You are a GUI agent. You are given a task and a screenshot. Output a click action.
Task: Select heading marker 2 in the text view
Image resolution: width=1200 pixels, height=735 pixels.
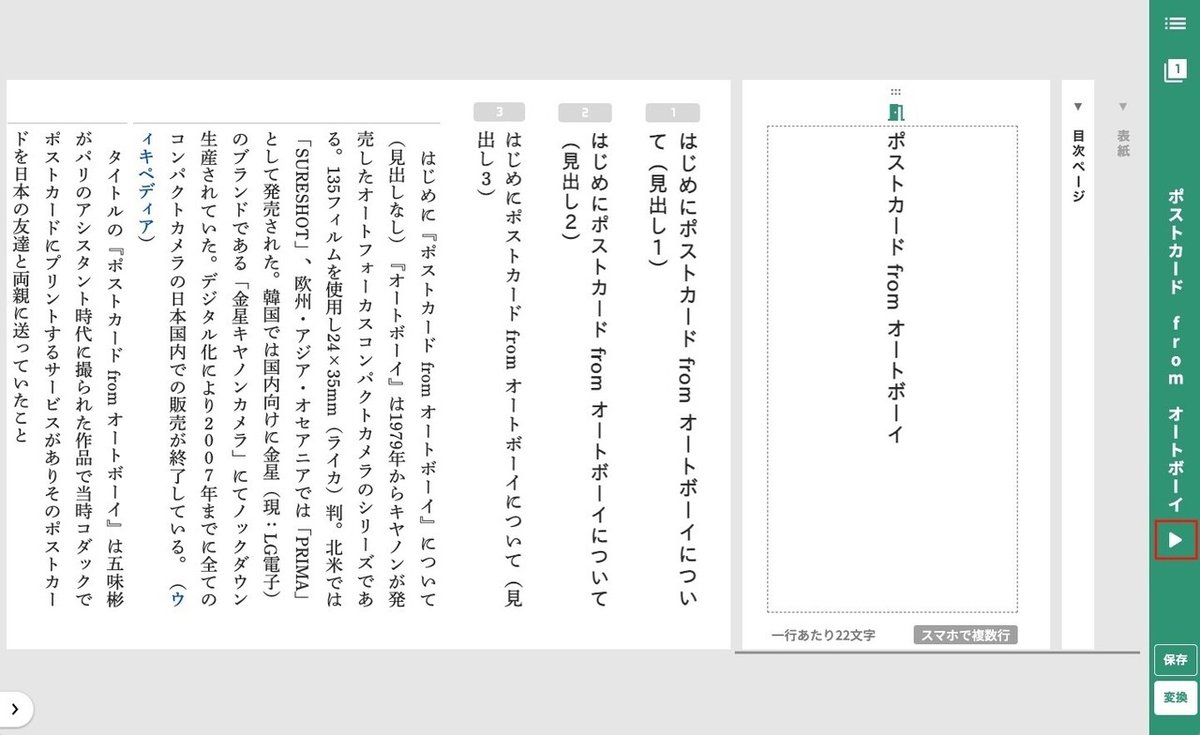click(585, 111)
